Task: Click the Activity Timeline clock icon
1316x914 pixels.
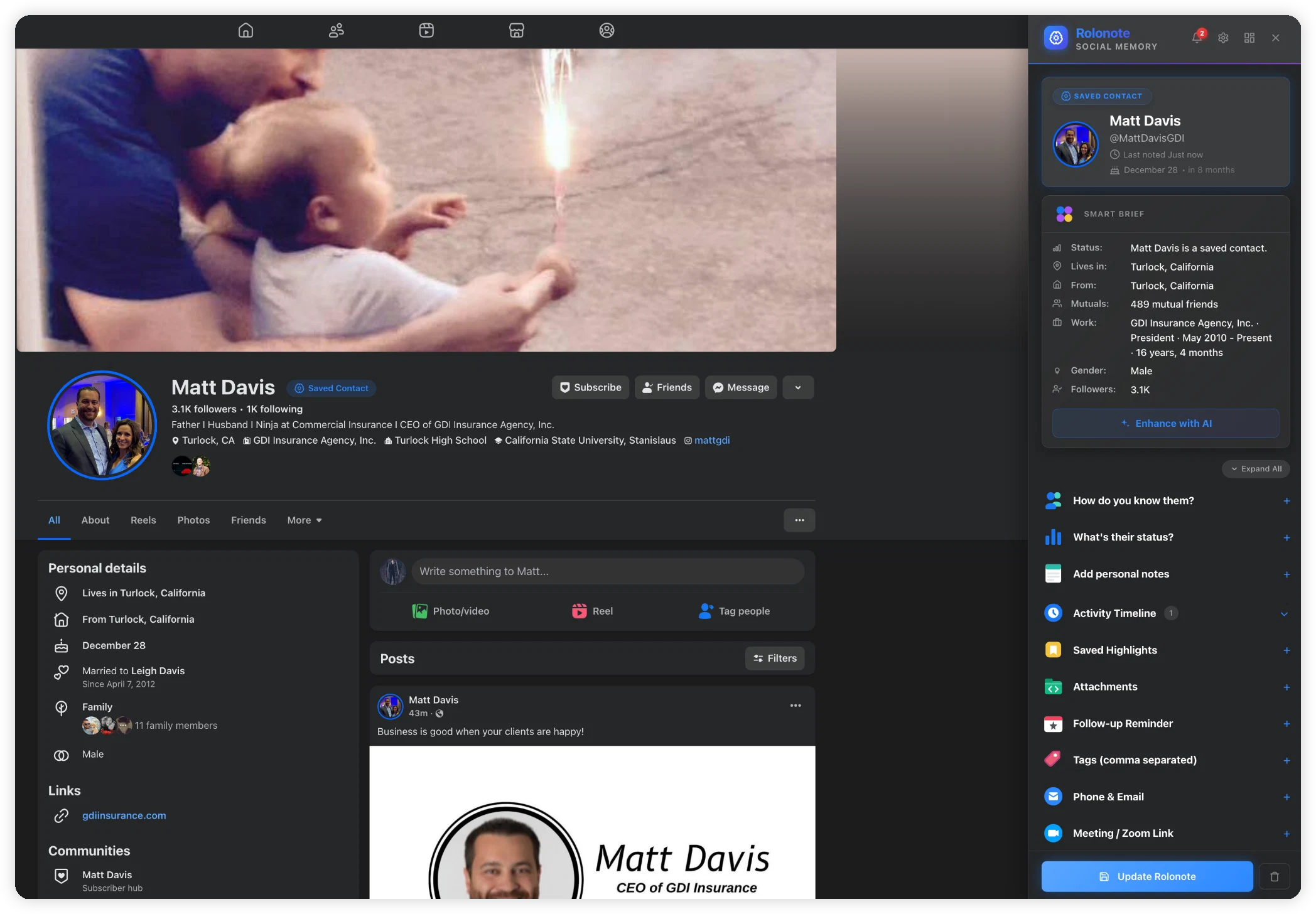Action: pos(1053,613)
